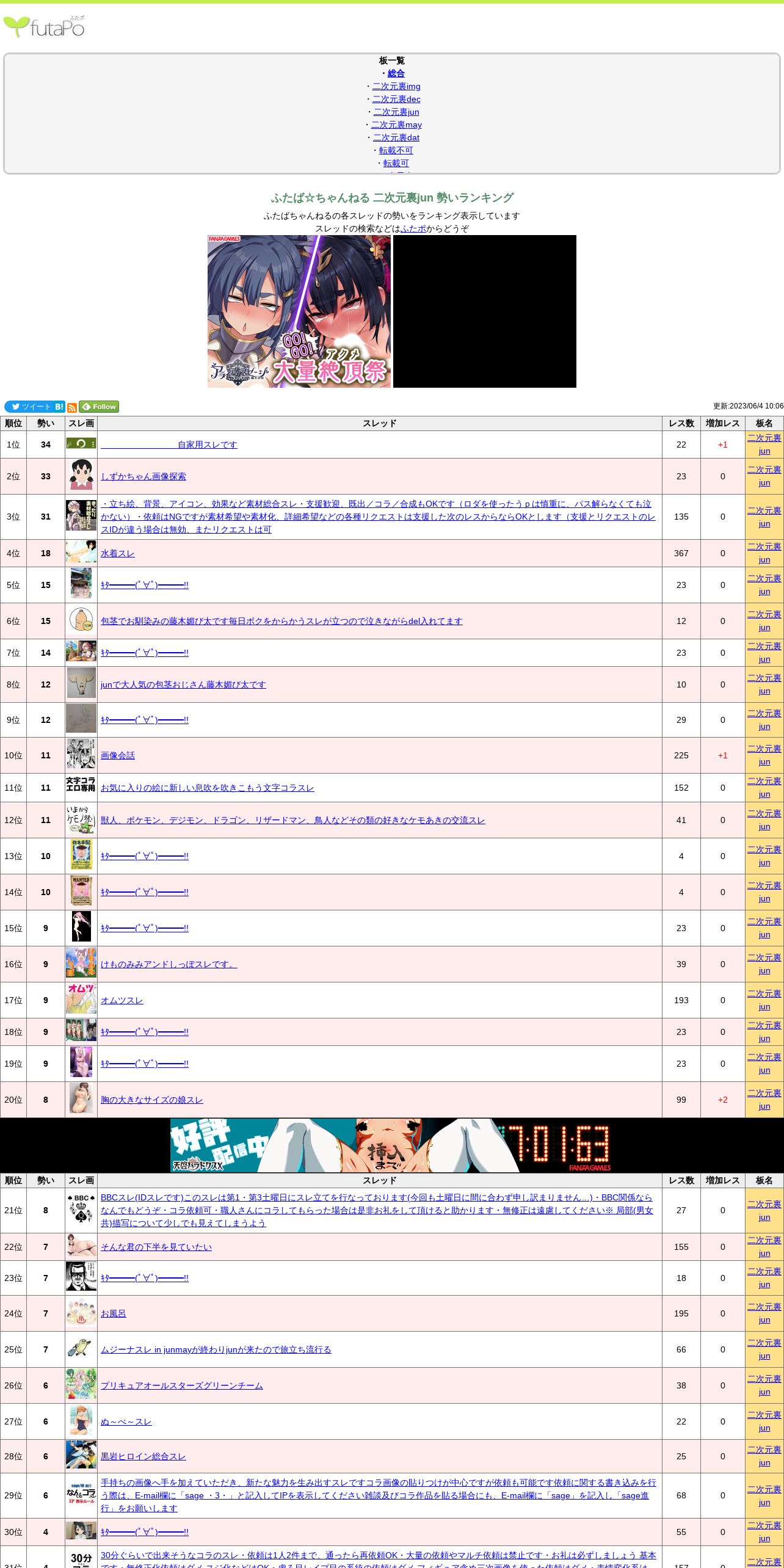The height and width of the screenshot is (1568, 784).
Task: Click the お風呂 thread thumbnail
Action: click(81, 1312)
